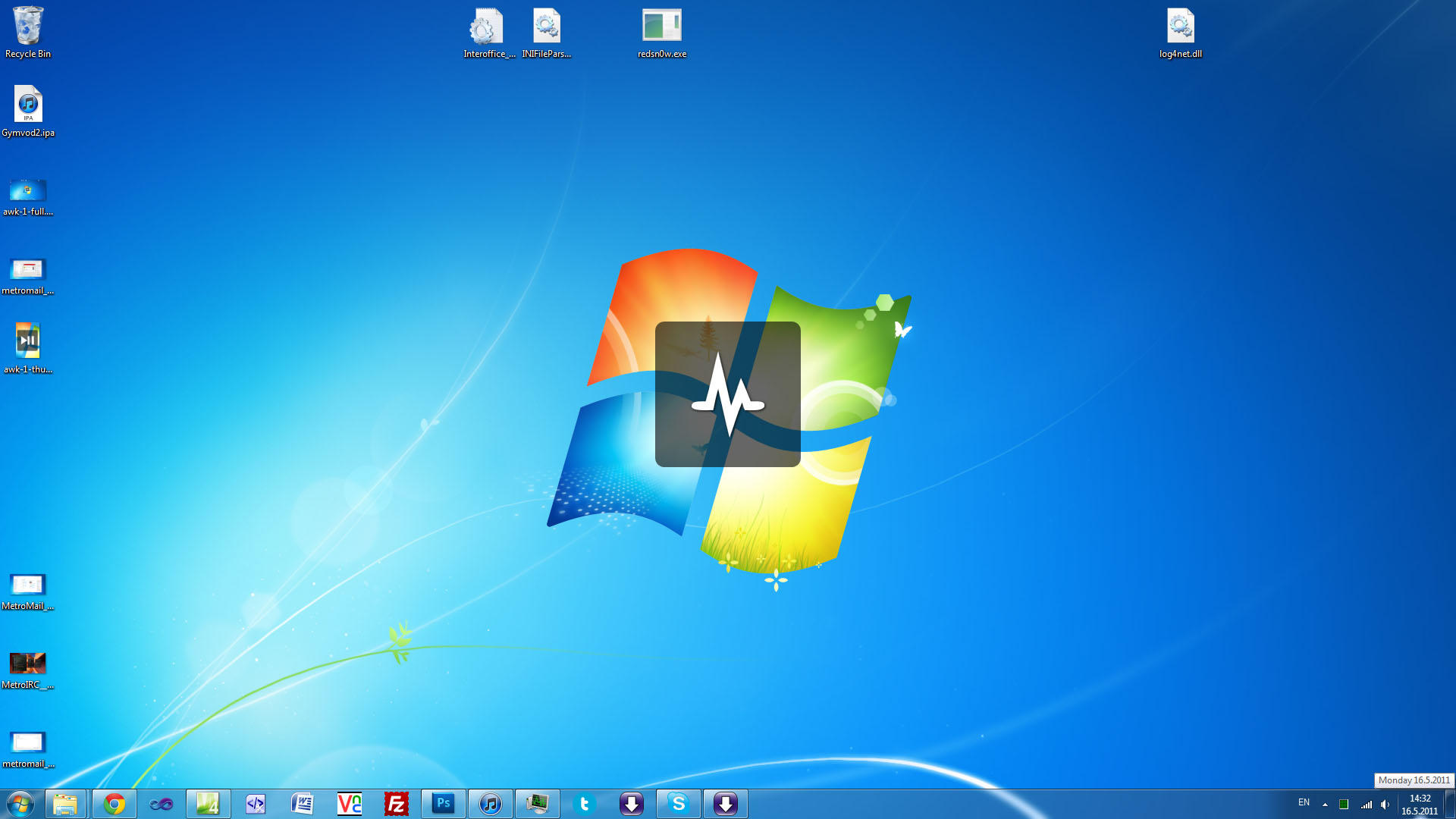This screenshot has height=819, width=1456.
Task: Launch Photoshop from the taskbar
Action: [x=444, y=804]
